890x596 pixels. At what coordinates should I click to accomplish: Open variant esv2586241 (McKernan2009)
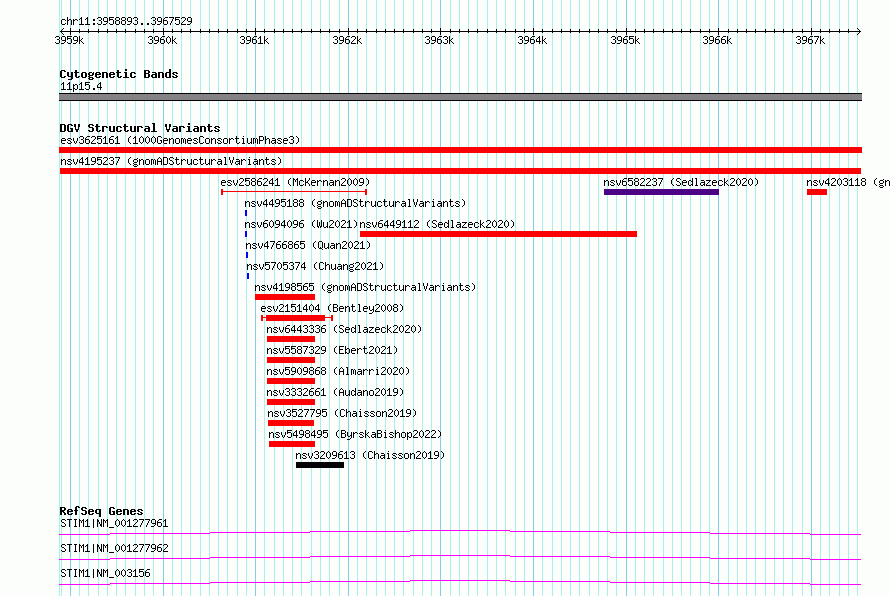295,182
